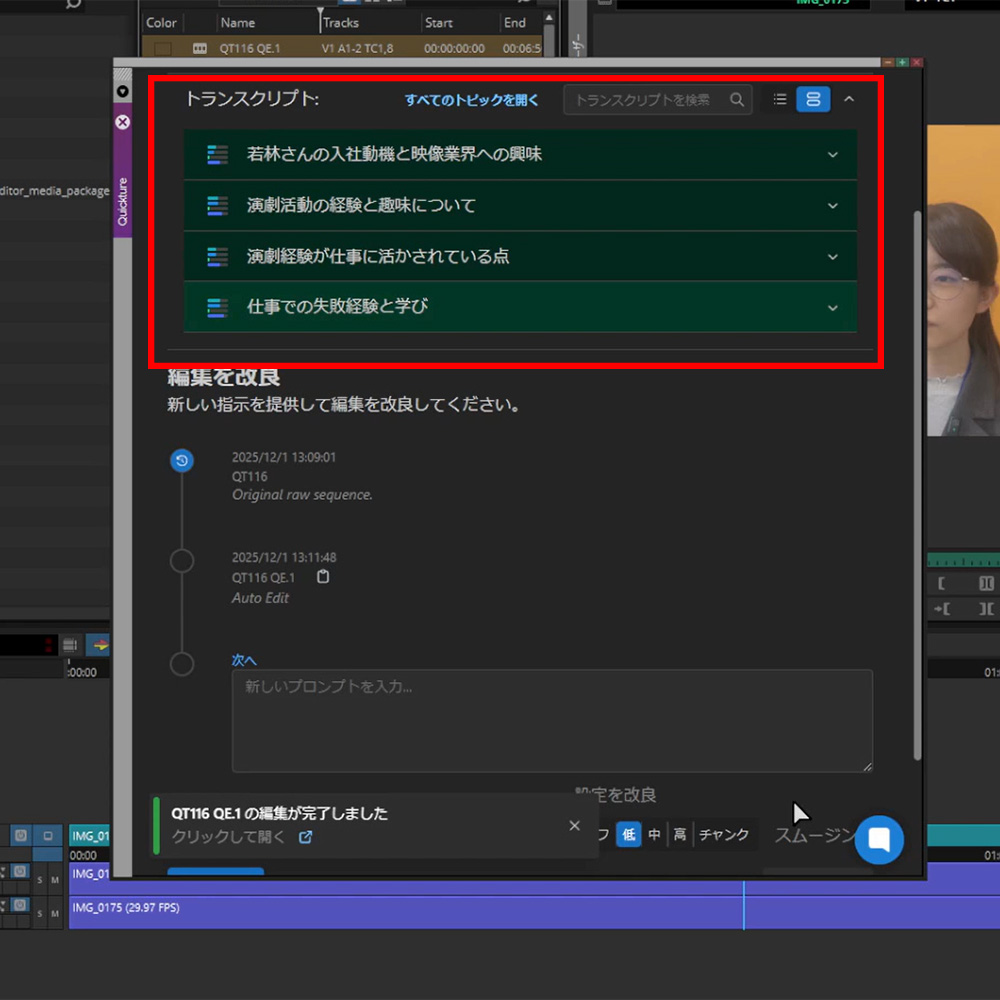The width and height of the screenshot is (1000, 1000).
Task: Open the blue chat bubble button
Action: [879, 840]
